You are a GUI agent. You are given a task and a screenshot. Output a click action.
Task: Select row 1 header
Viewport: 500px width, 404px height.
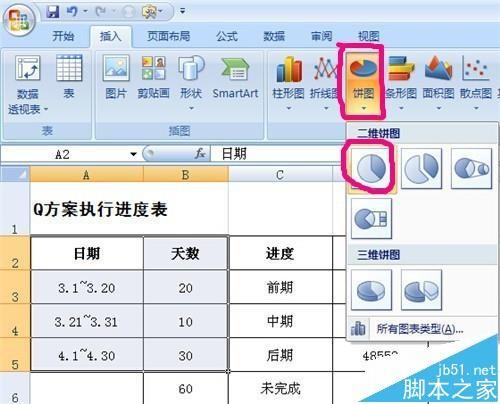(15, 209)
